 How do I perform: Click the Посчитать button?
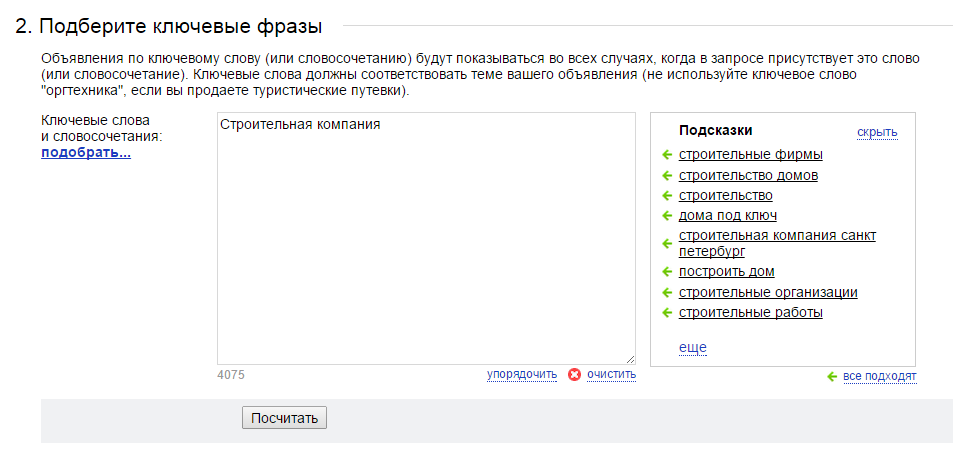tap(284, 418)
